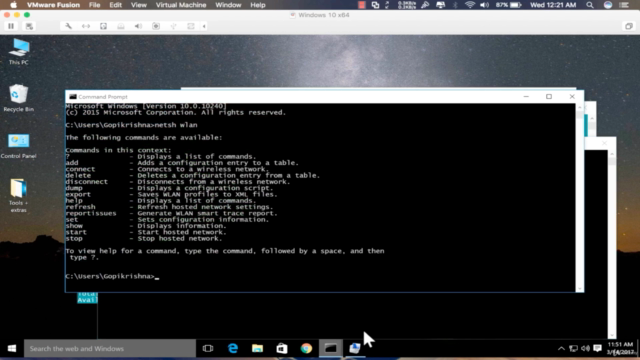640x360 pixels.
Task: Select the Control Panel desktop icon
Action: [18, 146]
